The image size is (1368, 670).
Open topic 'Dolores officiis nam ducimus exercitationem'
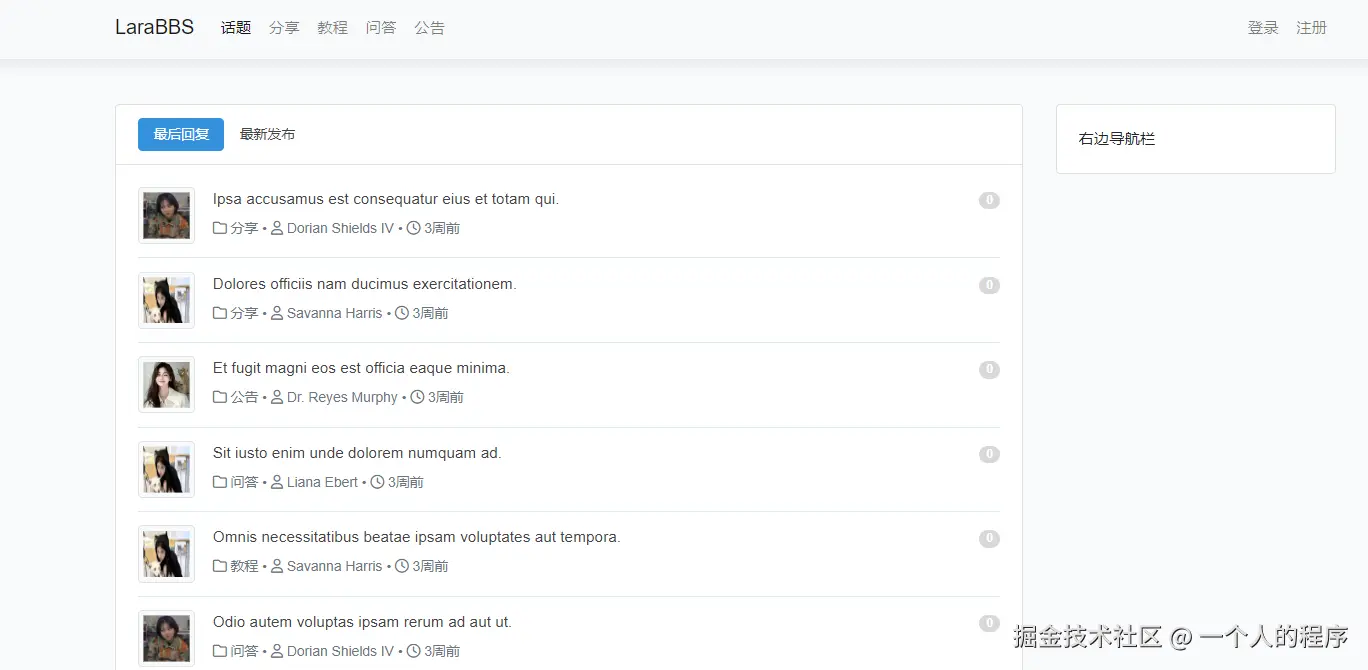pos(365,284)
